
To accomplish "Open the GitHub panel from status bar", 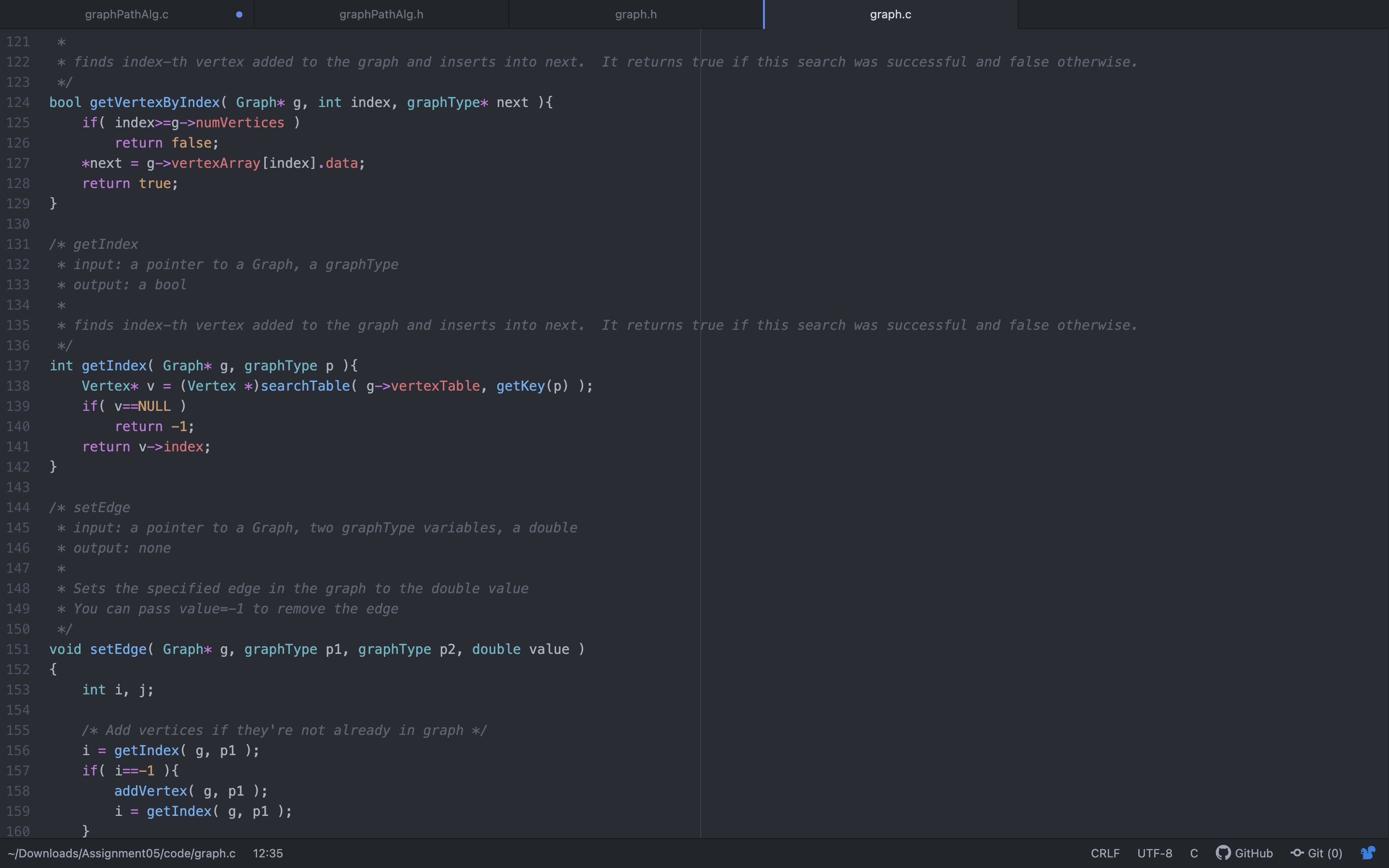I will coord(1244,853).
